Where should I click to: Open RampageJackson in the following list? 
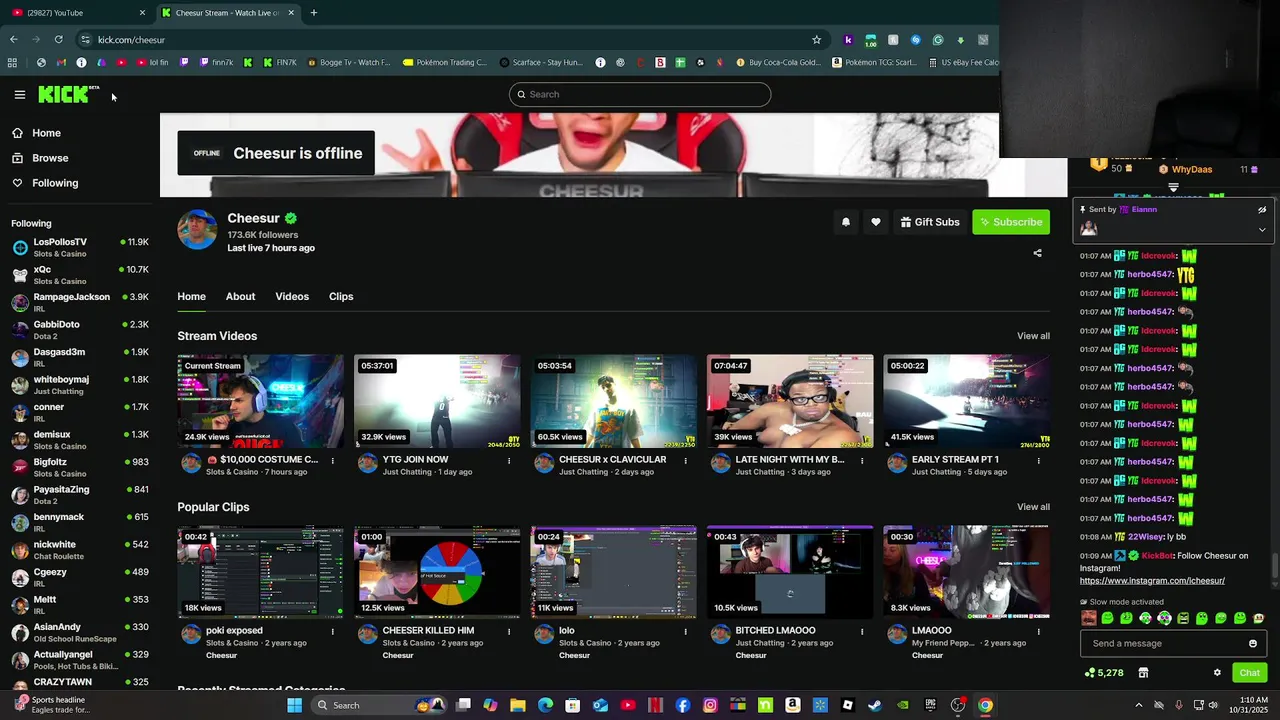click(x=80, y=302)
